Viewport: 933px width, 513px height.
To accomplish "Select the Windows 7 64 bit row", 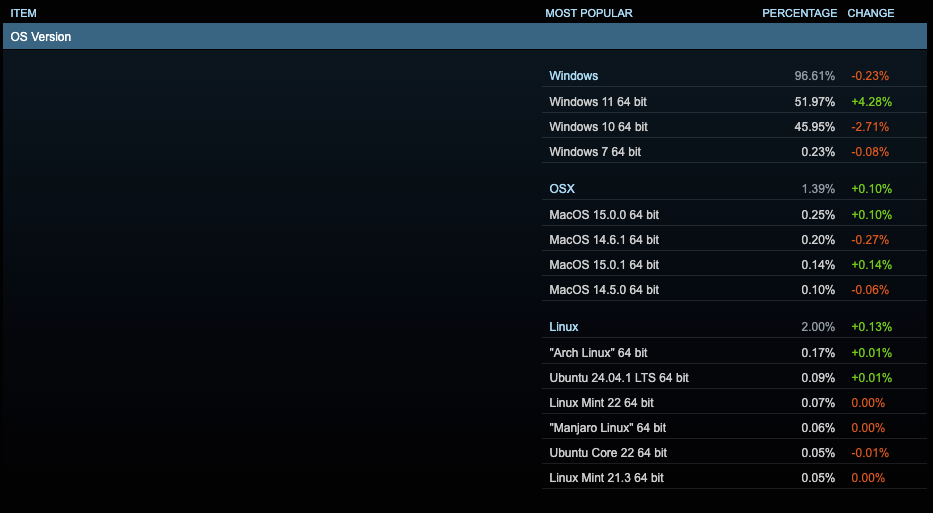I will (734, 152).
